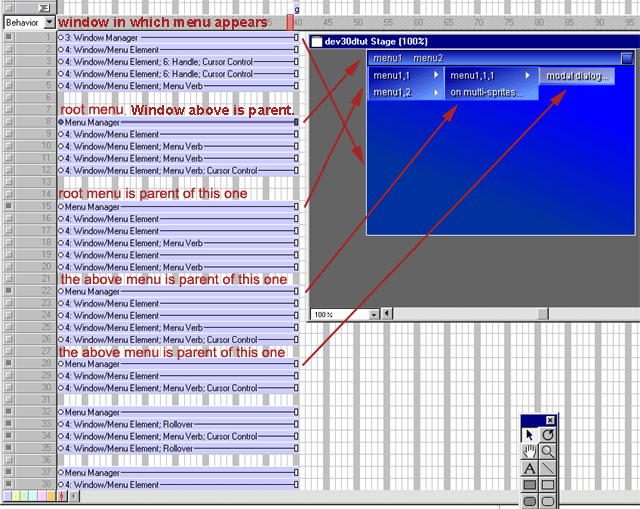Select the Arrow pointer tool
This screenshot has height=509, width=640.
[530, 435]
